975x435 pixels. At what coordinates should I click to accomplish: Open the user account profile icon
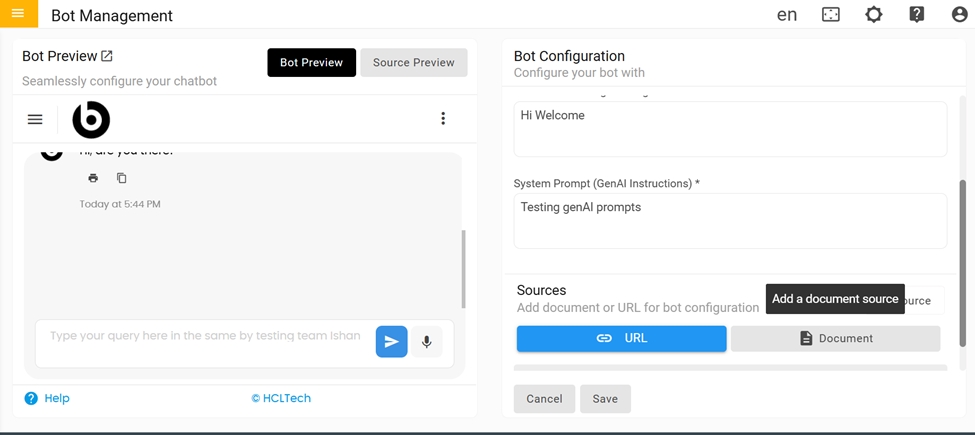coord(959,15)
